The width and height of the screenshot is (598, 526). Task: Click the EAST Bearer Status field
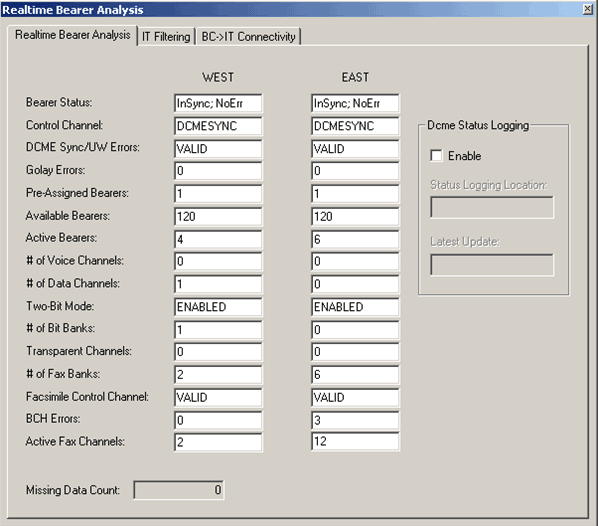pos(355,103)
